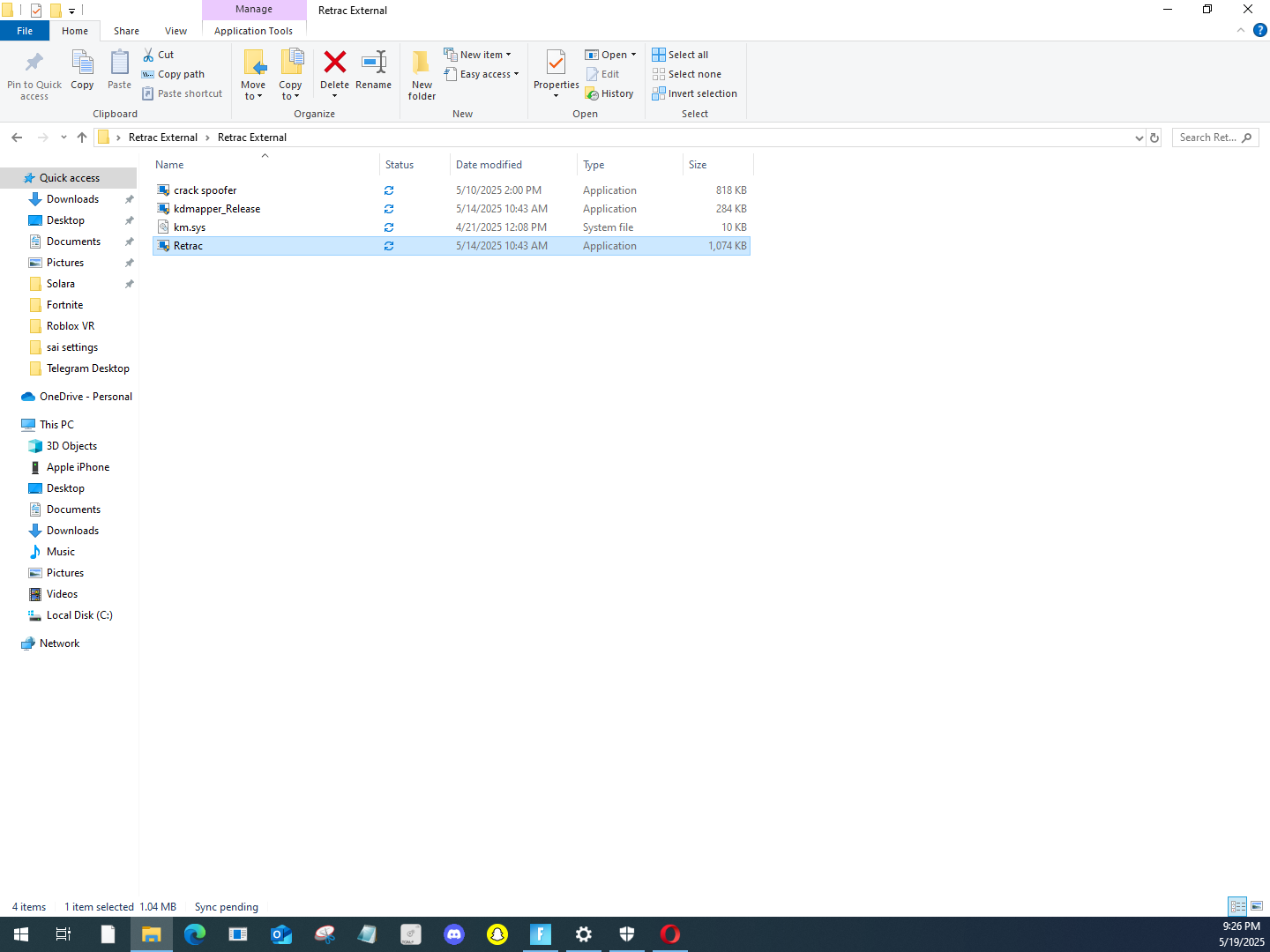Open Telegram Desktop folder in sidebar

tap(87, 368)
